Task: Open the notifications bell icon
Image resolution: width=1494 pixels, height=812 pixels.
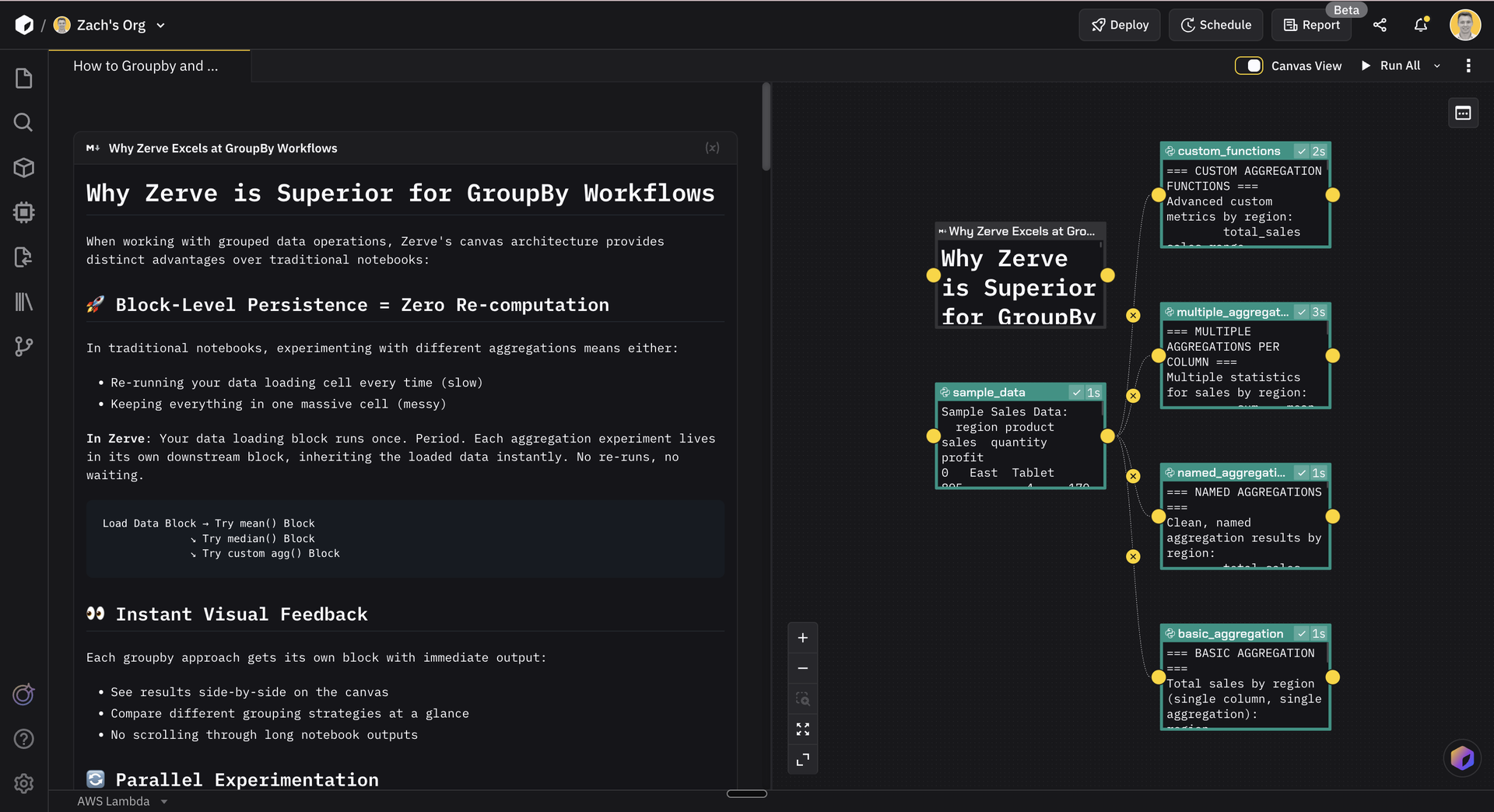Action: [1421, 25]
